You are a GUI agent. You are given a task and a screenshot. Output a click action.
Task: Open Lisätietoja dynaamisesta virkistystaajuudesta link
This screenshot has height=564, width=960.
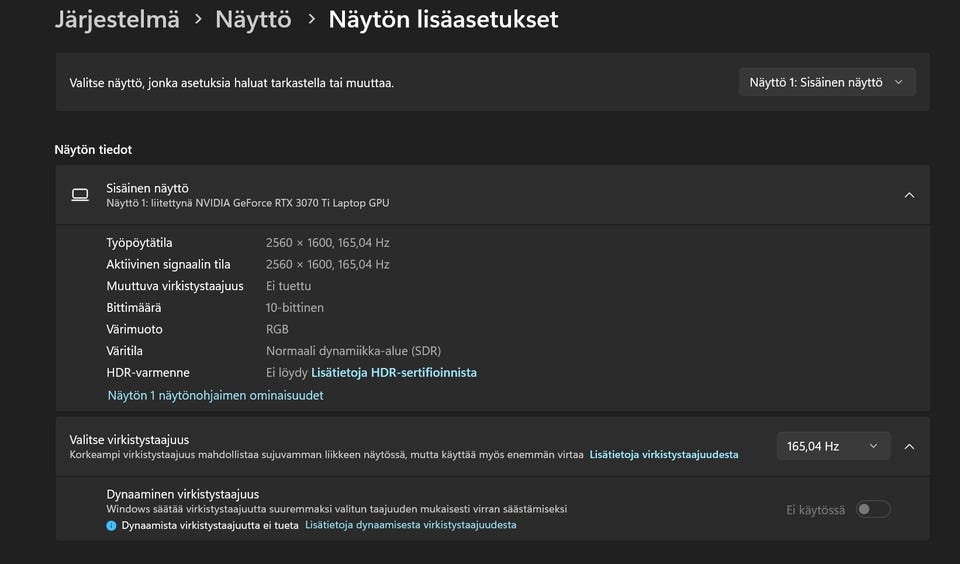411,525
